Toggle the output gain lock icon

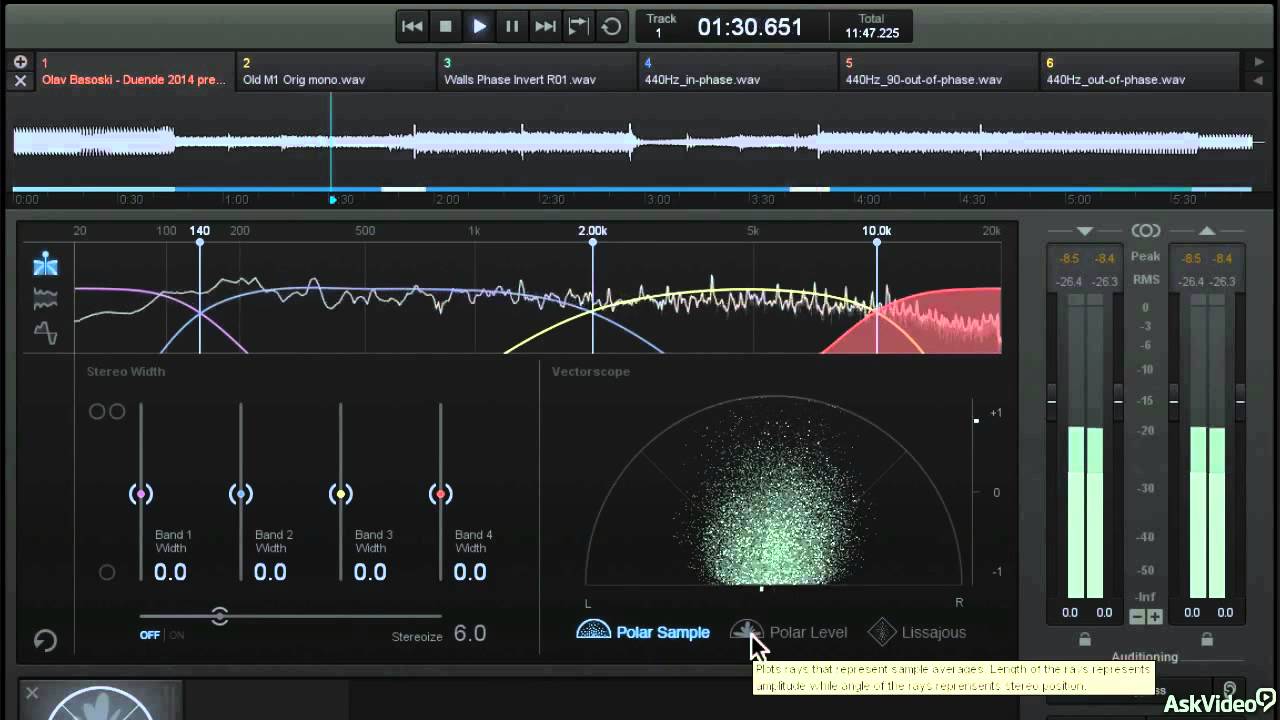(1207, 640)
